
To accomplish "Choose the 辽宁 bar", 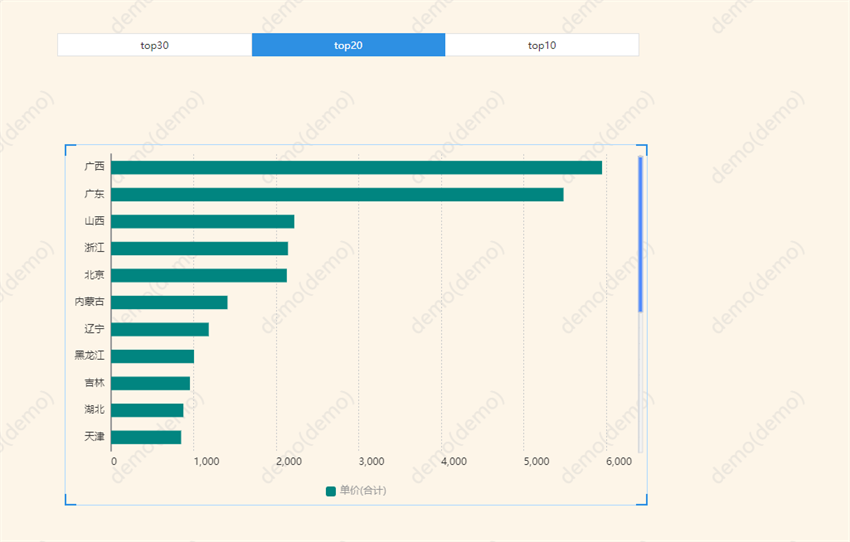I will (x=160, y=329).
